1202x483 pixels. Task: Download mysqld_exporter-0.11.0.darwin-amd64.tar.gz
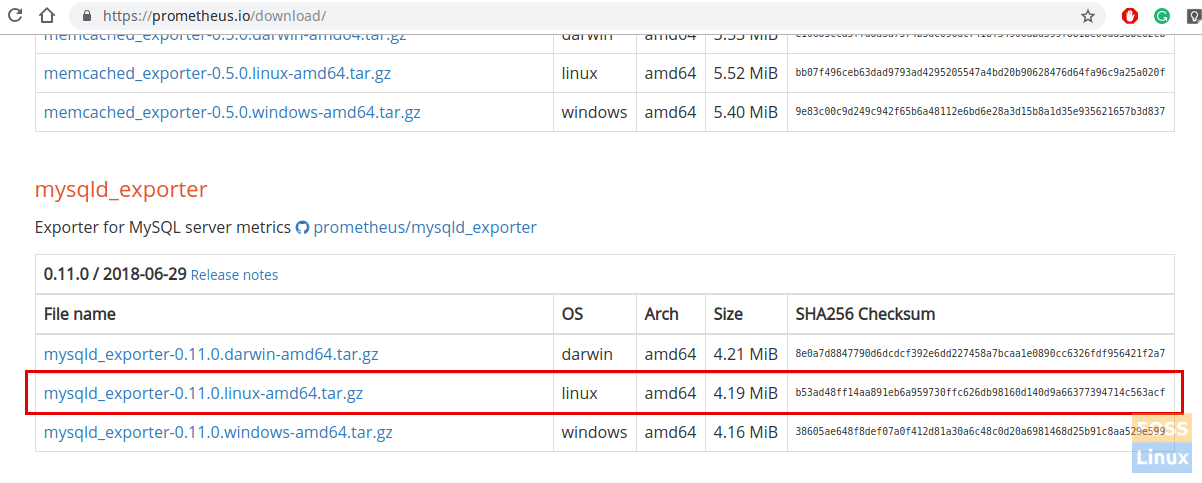tap(211, 354)
